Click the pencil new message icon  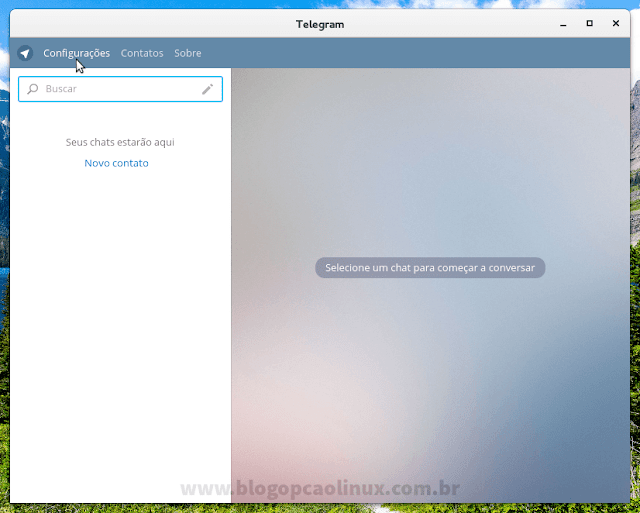pyautogui.click(x=207, y=89)
